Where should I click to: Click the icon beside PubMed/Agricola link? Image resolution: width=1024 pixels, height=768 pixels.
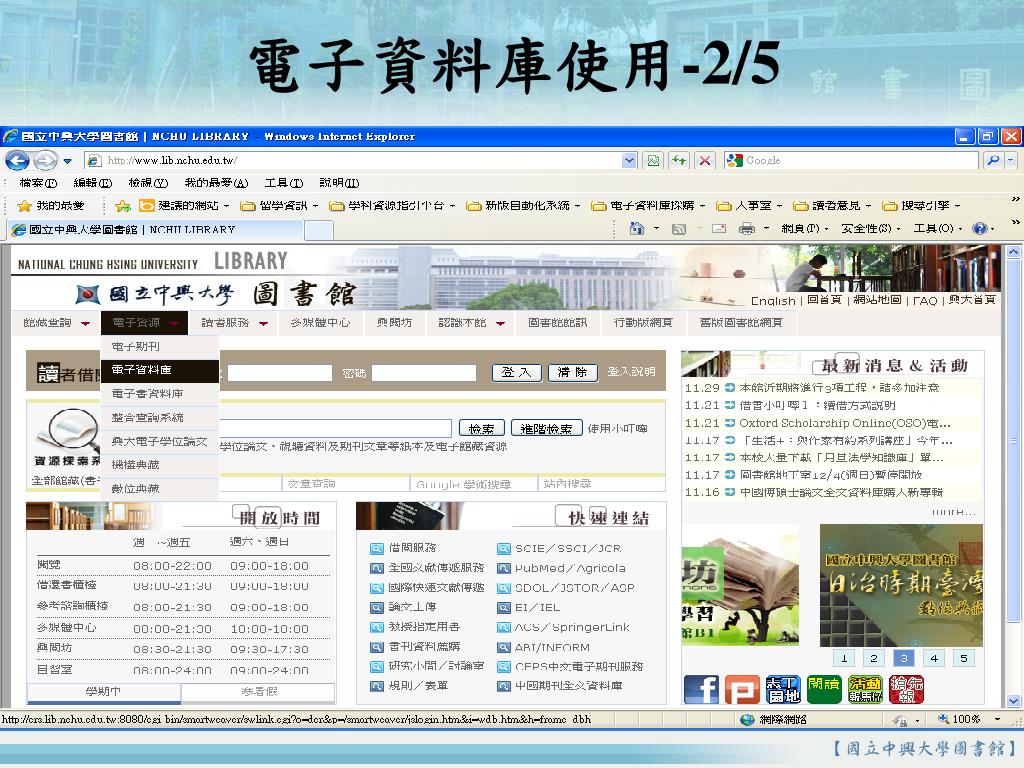pos(504,568)
